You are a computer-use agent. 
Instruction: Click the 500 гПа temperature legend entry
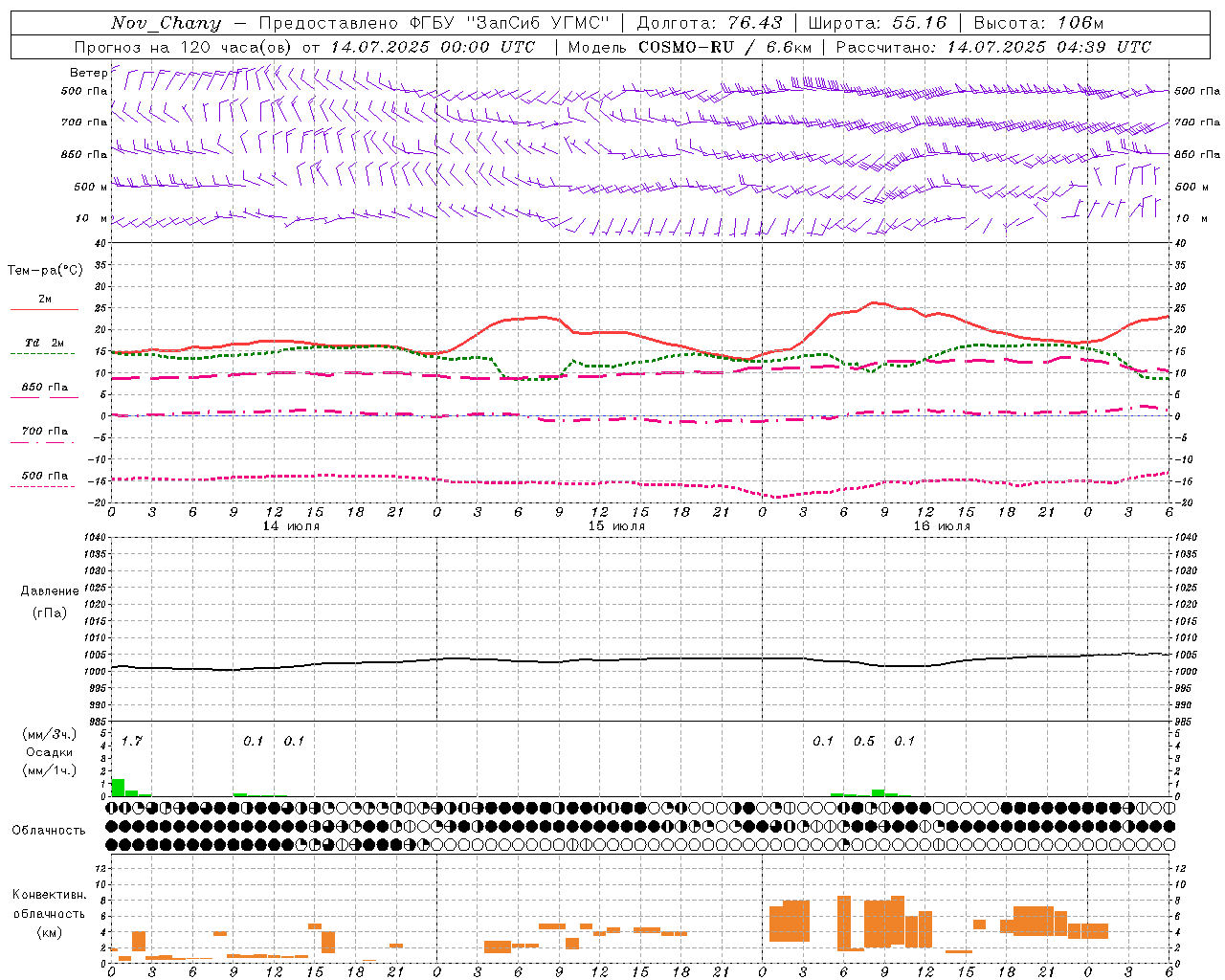(x=45, y=476)
